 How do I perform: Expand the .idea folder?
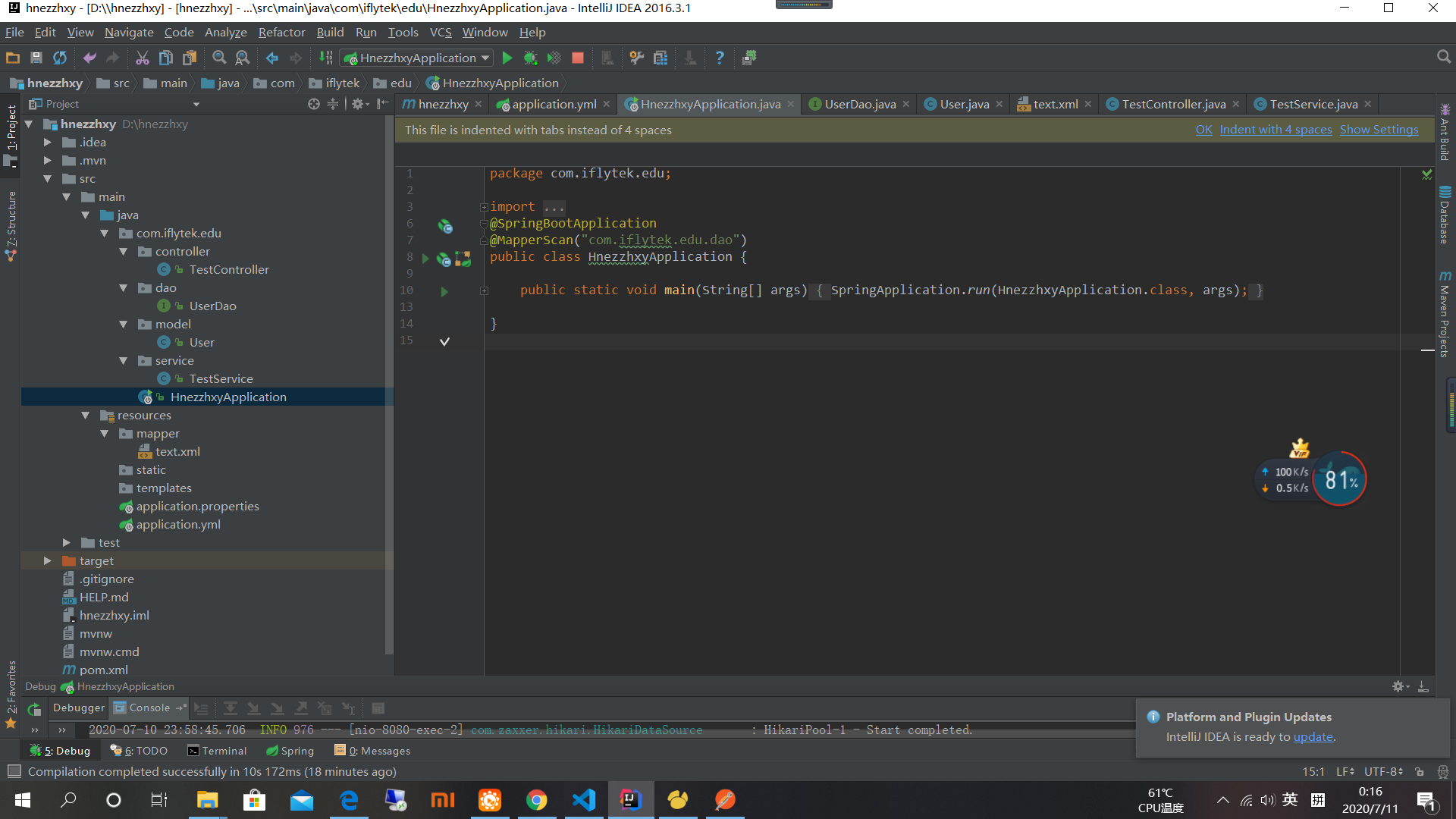[x=47, y=142]
